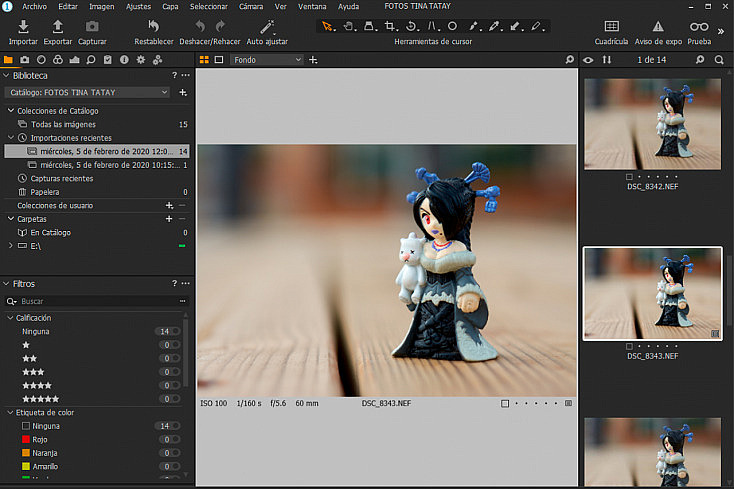Click the viewer magnifier search icon

tap(569, 59)
